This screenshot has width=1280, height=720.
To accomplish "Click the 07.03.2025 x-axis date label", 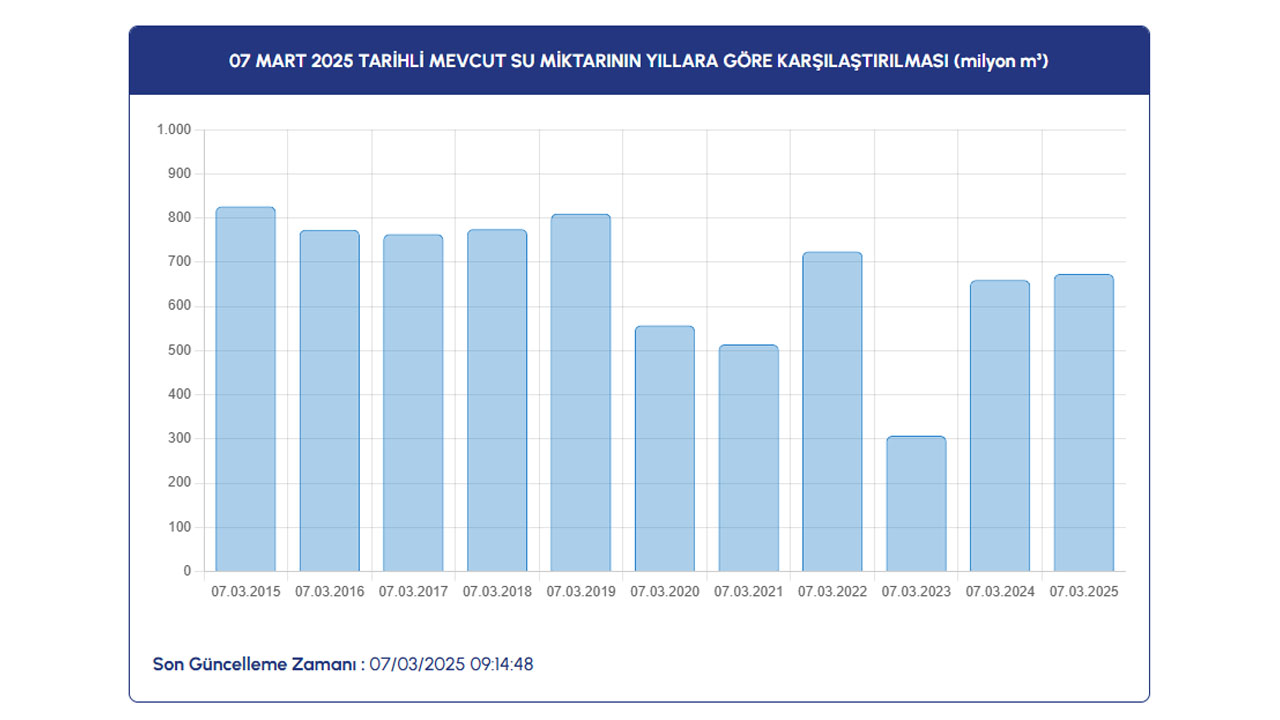I will tap(1083, 592).
